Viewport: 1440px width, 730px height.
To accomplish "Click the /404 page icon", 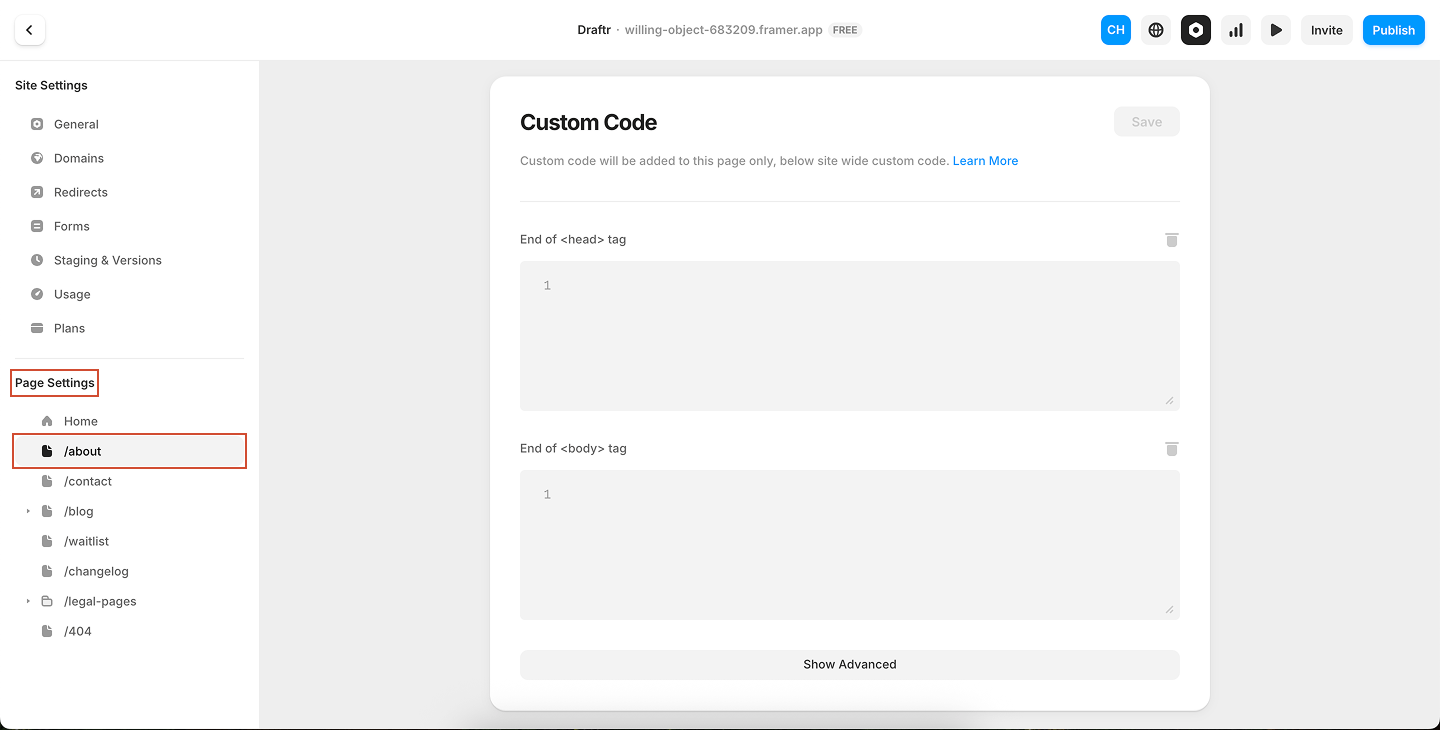I will [x=47, y=631].
